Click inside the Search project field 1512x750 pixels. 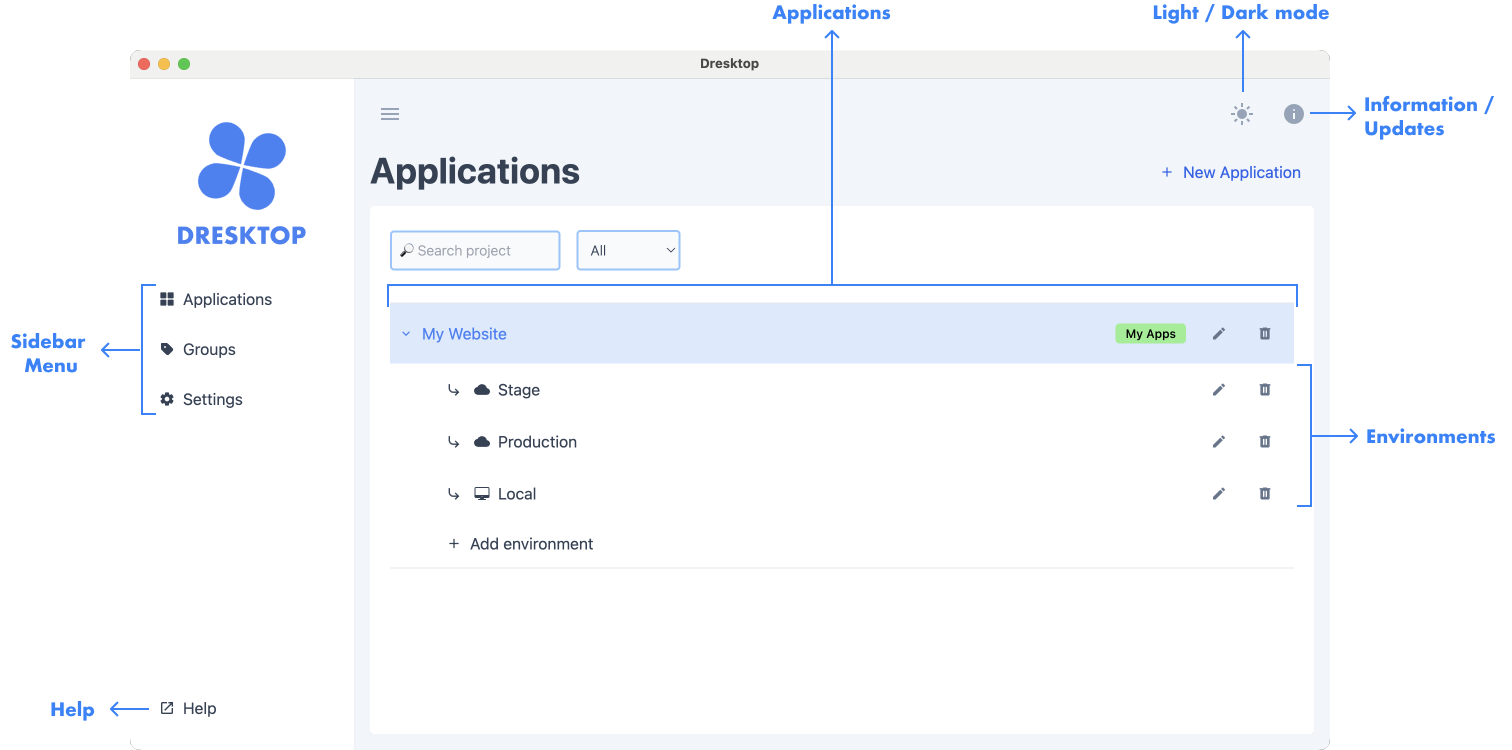[x=475, y=250]
